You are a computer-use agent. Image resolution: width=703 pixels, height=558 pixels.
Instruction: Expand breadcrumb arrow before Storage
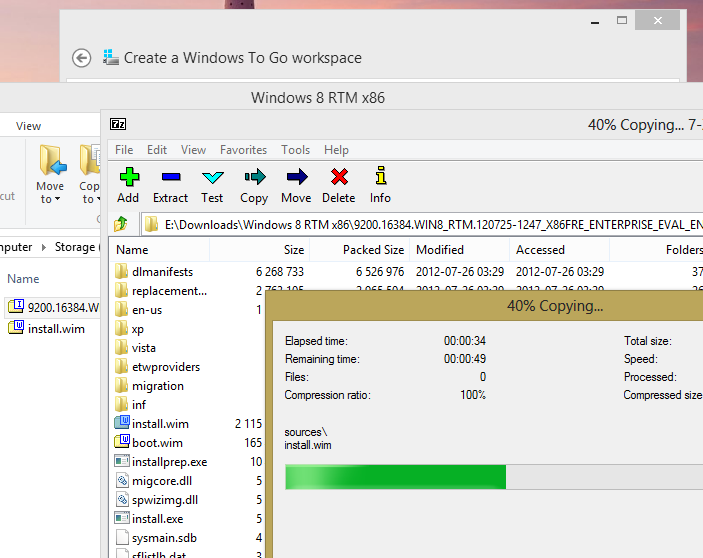tap(43, 247)
